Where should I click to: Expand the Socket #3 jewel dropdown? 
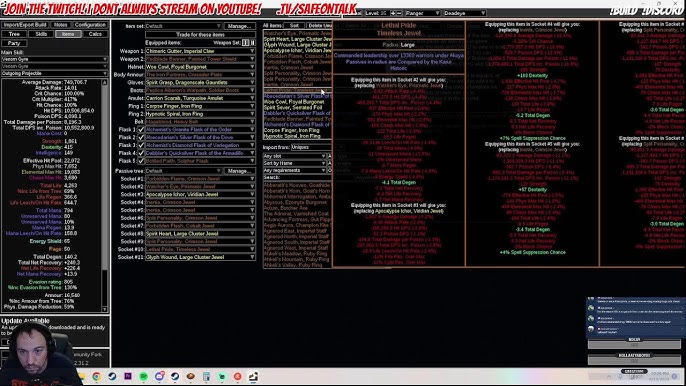click(200, 194)
